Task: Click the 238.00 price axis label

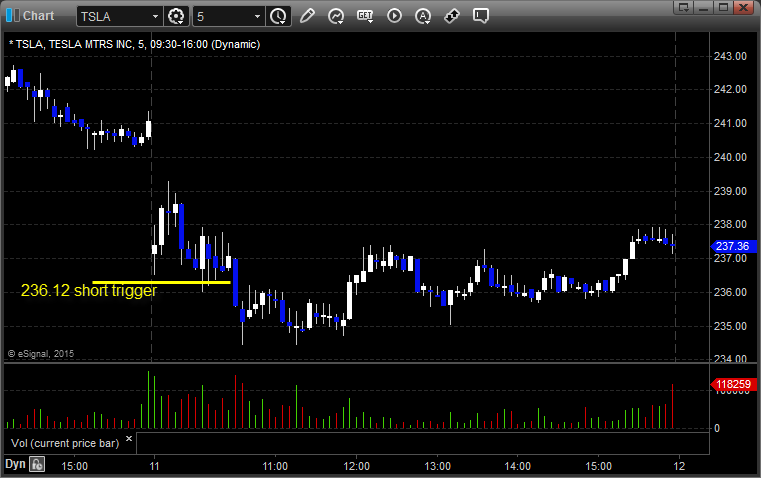Action: 730,224
